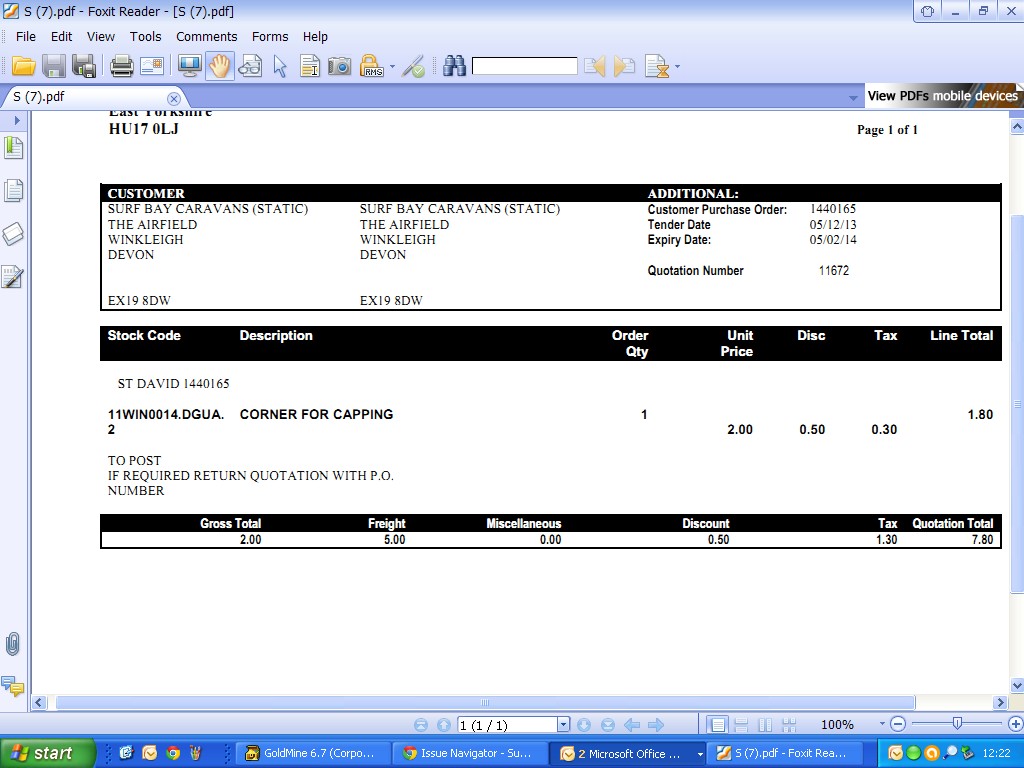This screenshot has width=1024, height=768.
Task: Open the page number dropdown
Action: pyautogui.click(x=563, y=725)
